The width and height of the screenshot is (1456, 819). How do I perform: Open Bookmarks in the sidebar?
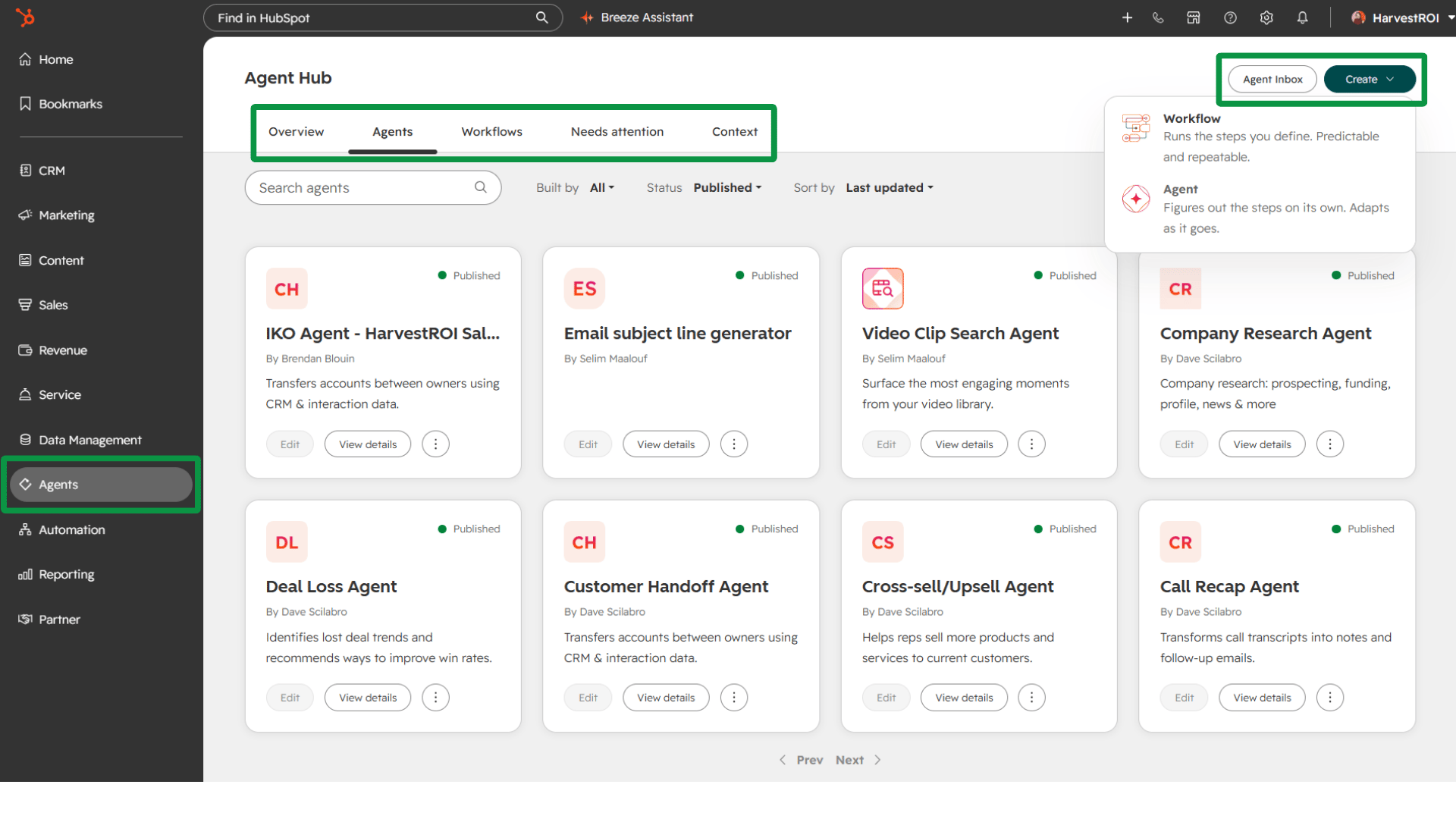click(x=61, y=104)
